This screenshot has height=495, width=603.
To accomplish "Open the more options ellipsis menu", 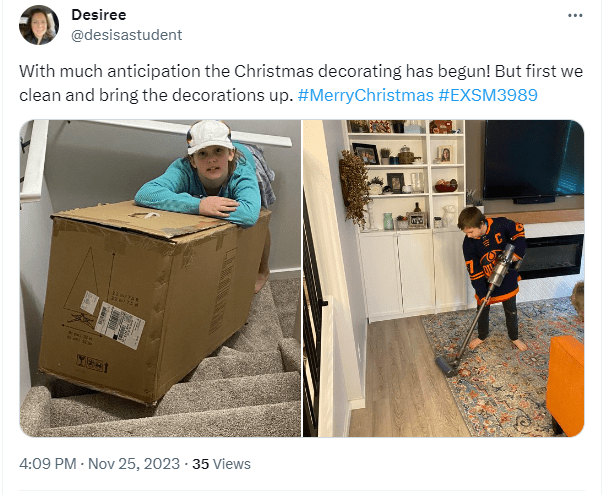I will tap(574, 16).
